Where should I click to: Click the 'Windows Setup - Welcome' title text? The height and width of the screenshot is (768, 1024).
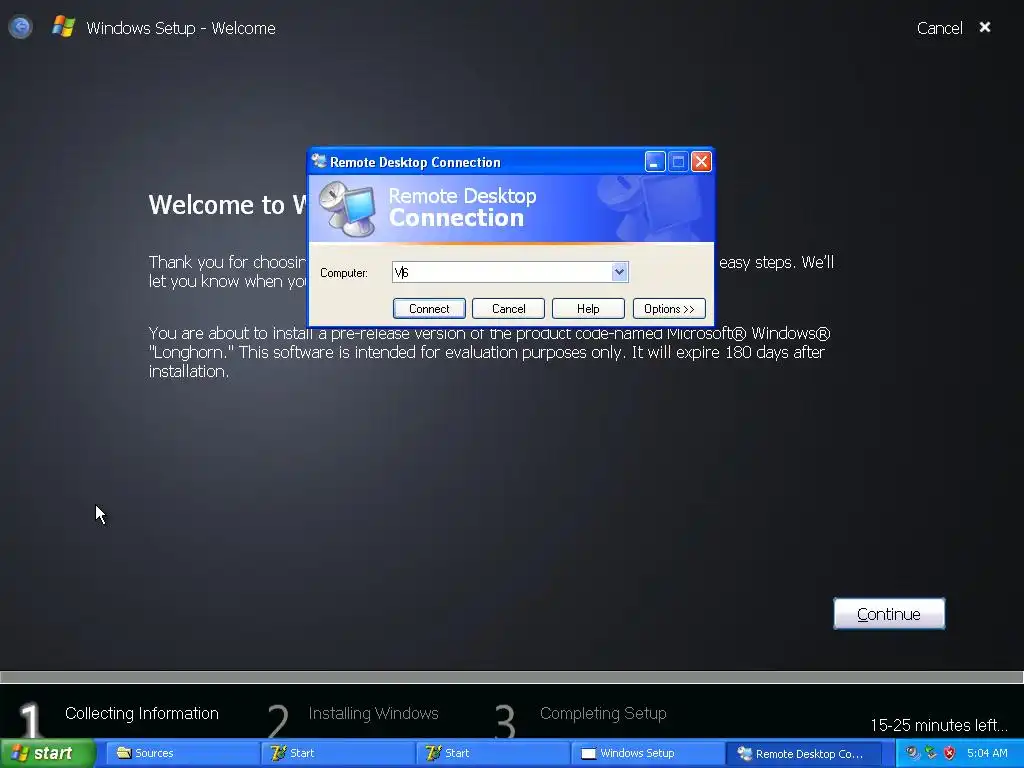(x=181, y=28)
